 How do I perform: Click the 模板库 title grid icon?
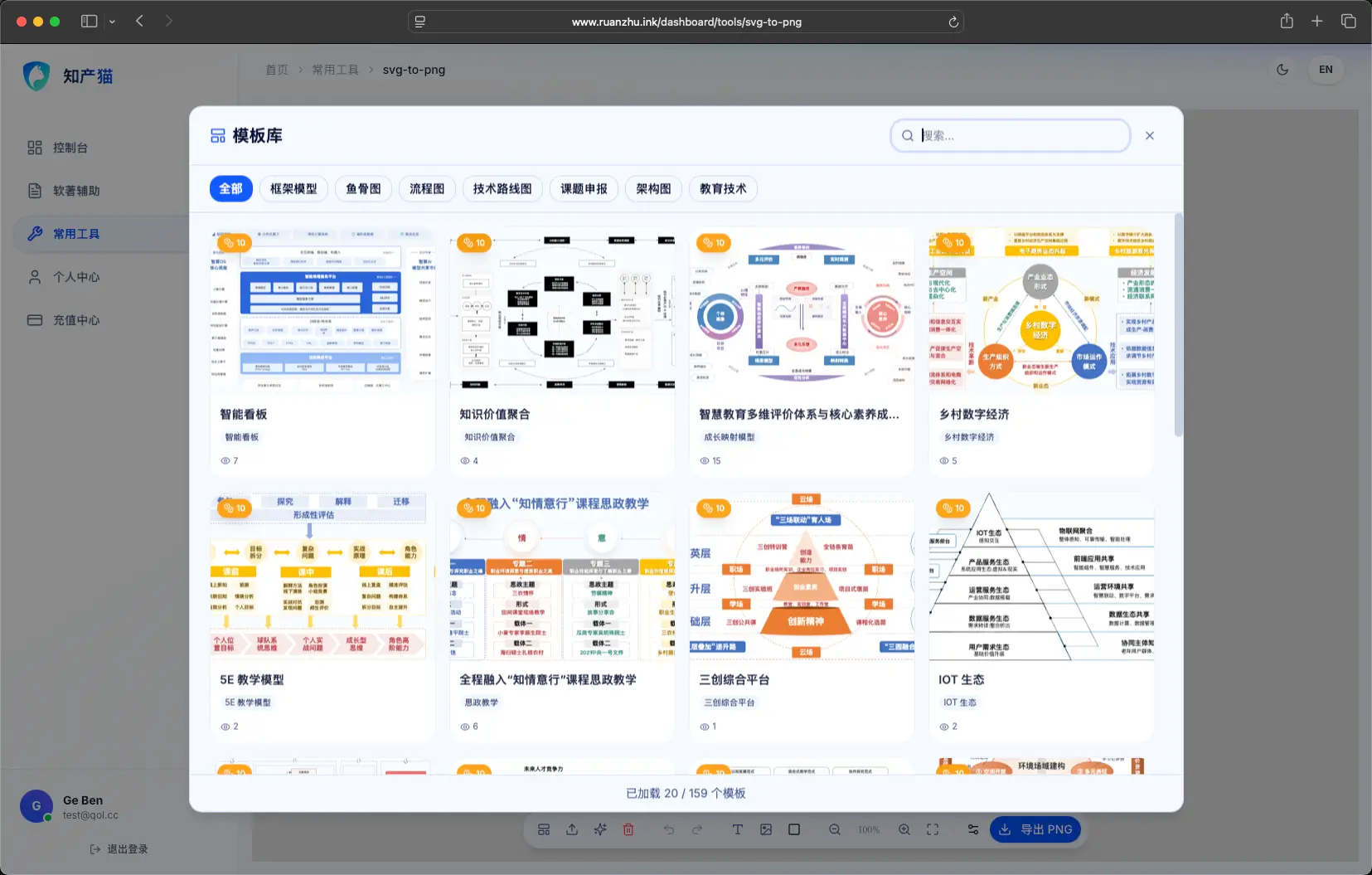coord(218,136)
